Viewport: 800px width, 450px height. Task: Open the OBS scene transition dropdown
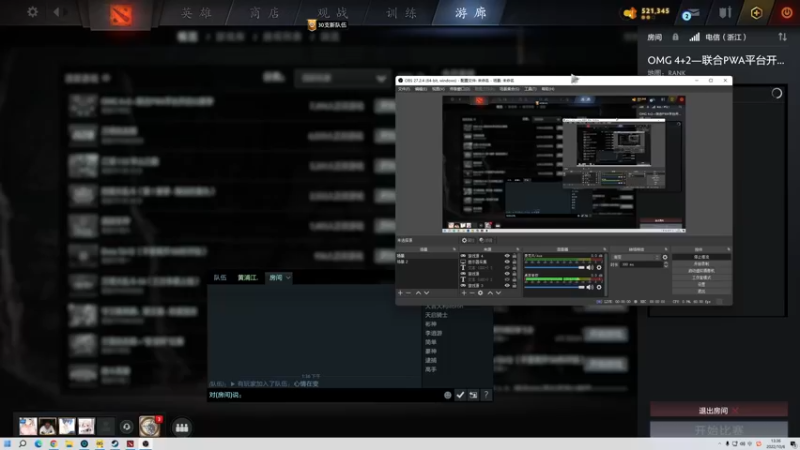pos(636,257)
